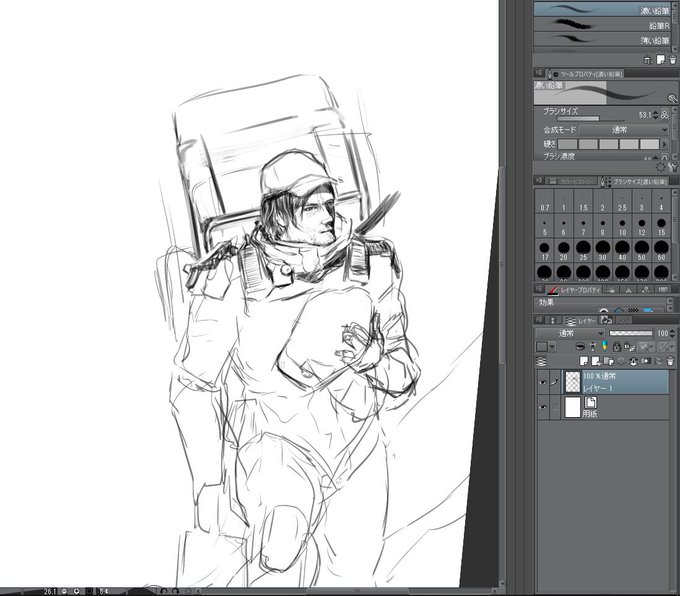Viewport: 680px width, 596px height.
Task: Click the zoom value 26.1 field
Action: (51, 591)
